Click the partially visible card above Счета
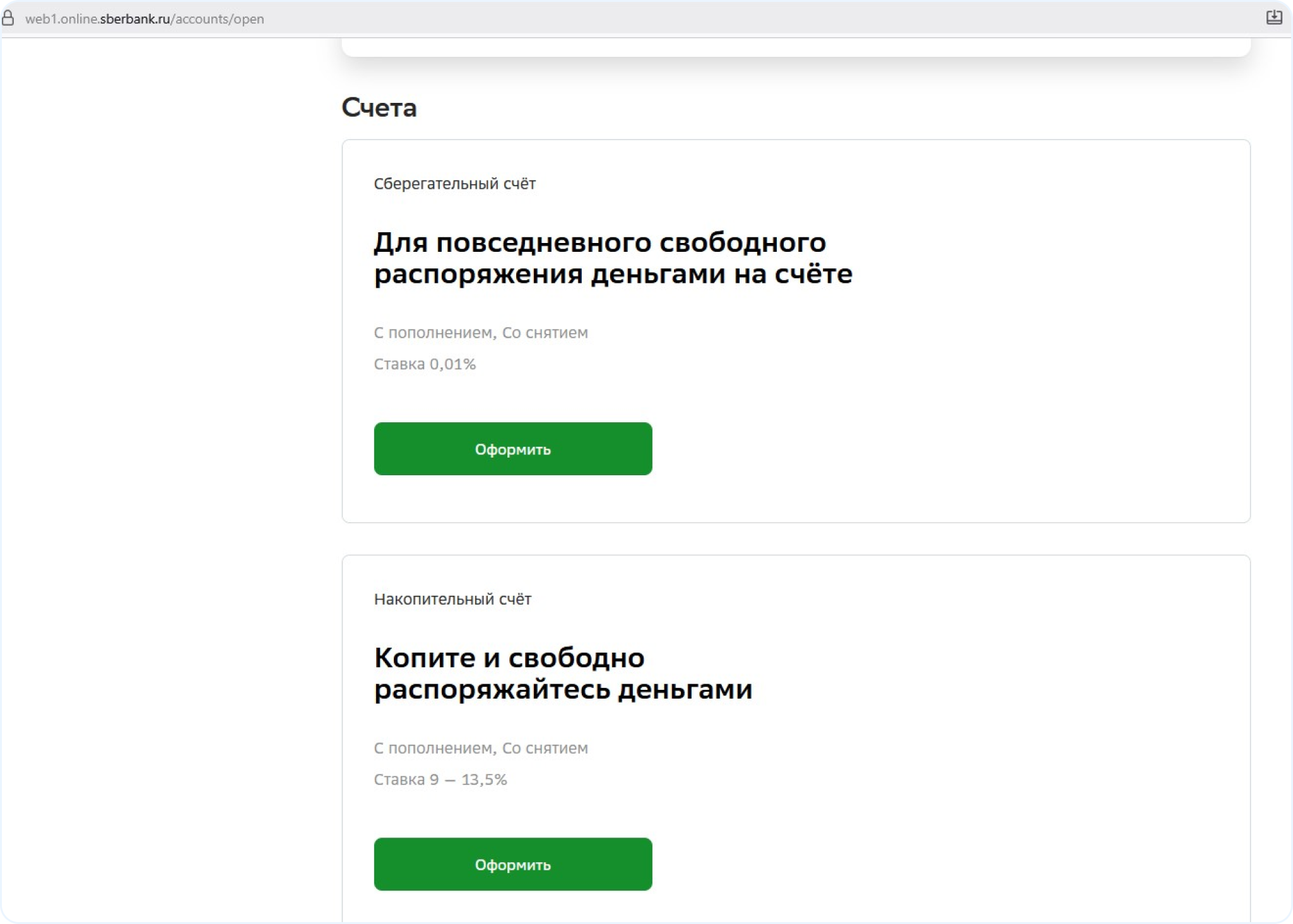This screenshot has height=924, width=1293. coord(795,47)
